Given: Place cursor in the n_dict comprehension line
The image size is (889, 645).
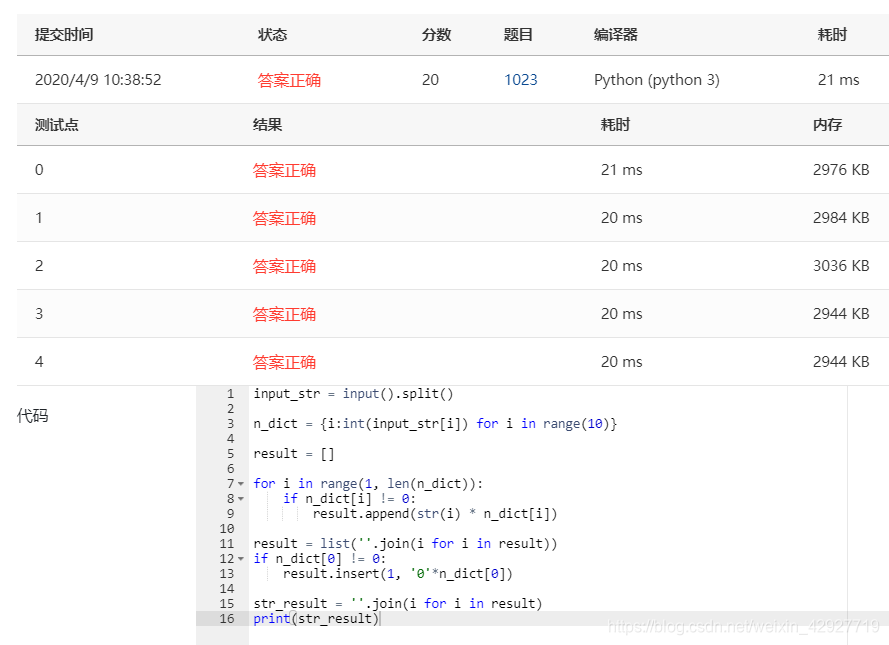Looking at the screenshot, I should pos(435,424).
